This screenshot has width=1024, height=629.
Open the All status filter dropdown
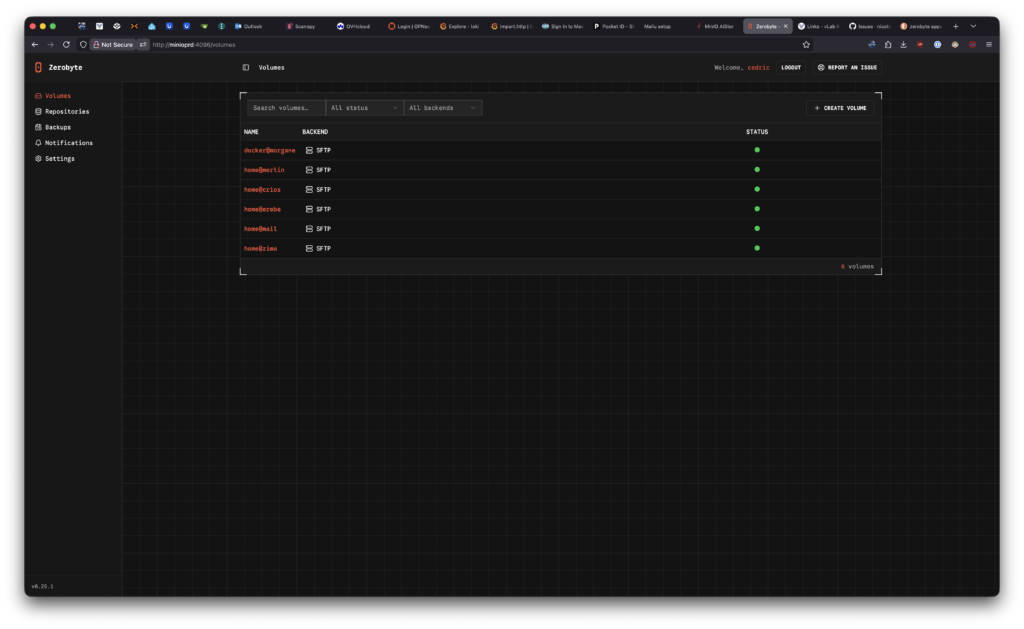(x=364, y=108)
